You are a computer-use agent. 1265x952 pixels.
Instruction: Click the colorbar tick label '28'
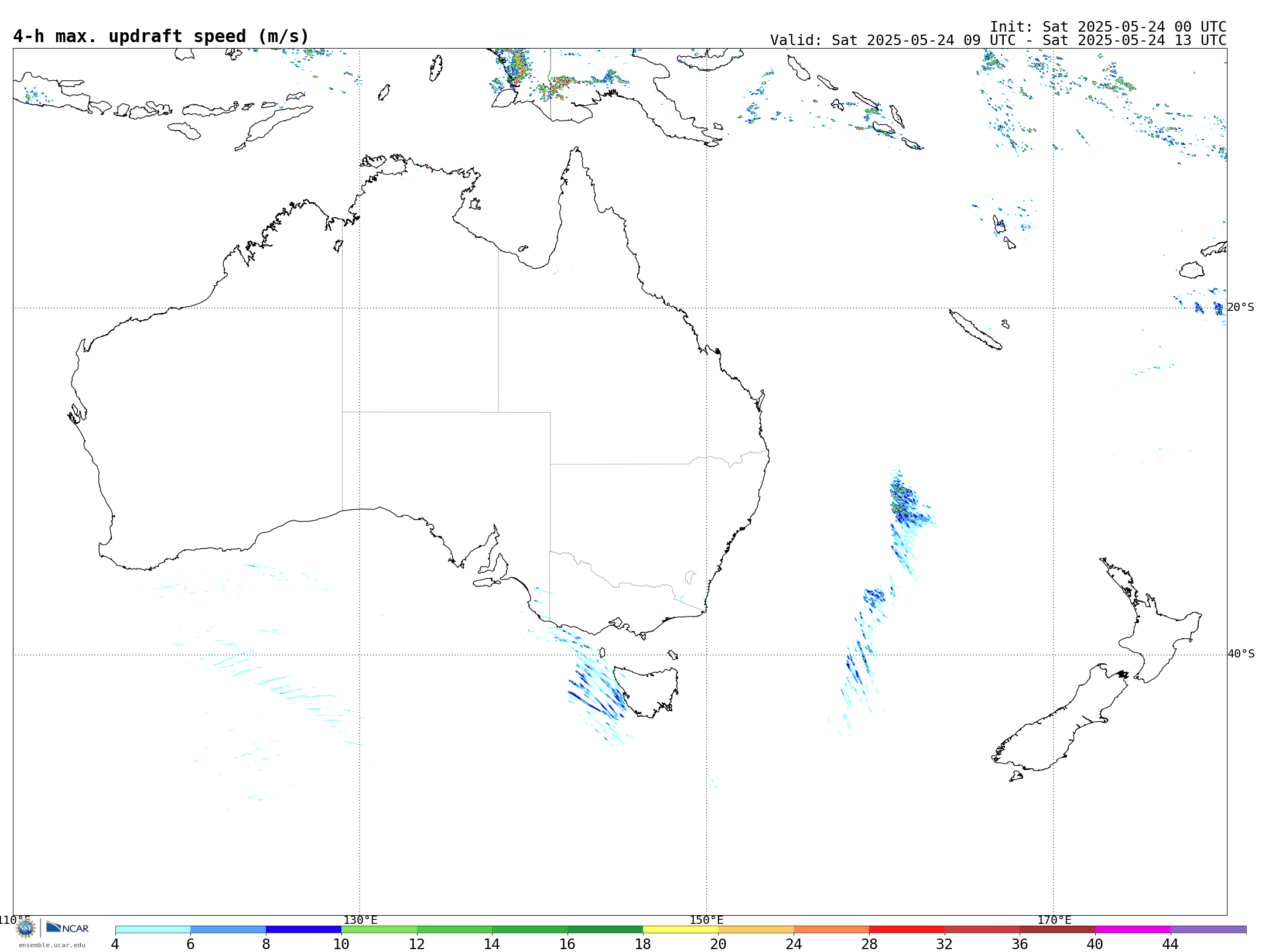[x=869, y=944]
